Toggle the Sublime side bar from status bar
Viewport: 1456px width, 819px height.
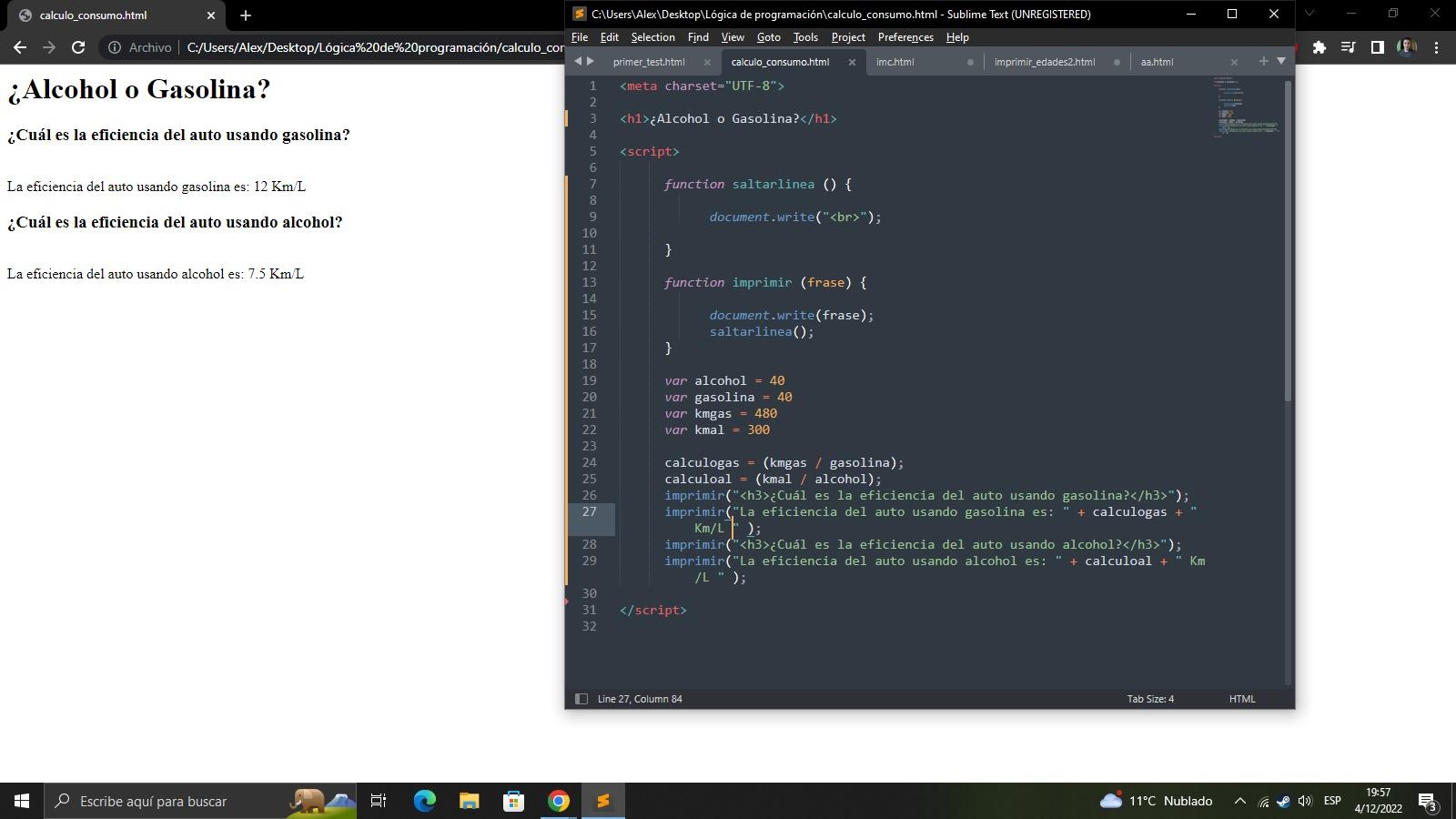pyautogui.click(x=581, y=699)
